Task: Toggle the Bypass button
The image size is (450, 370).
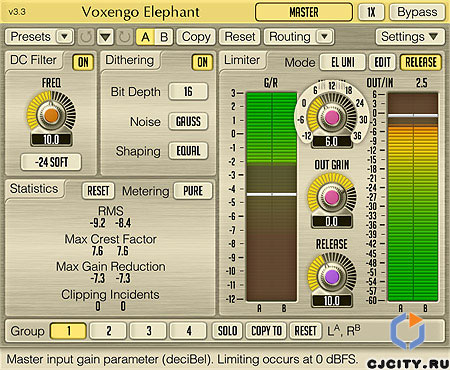Action: click(x=417, y=12)
